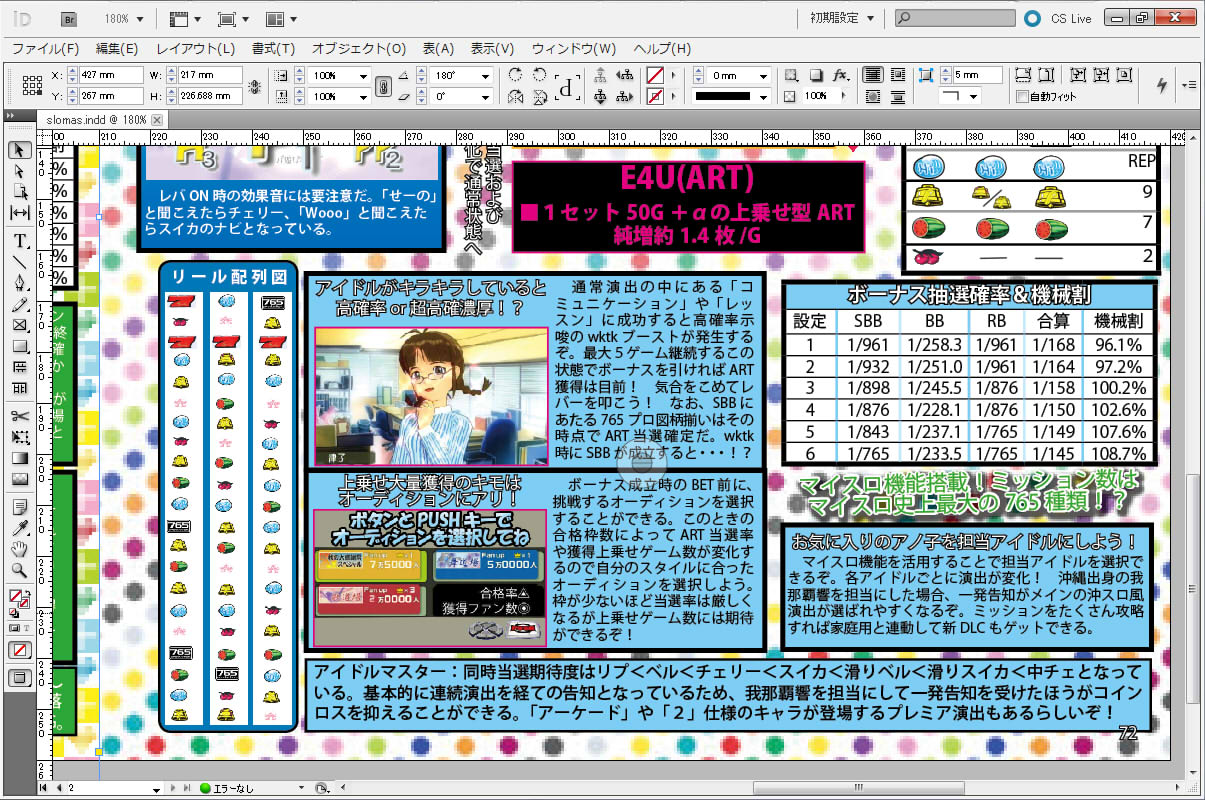
Task: Select the Direct Selection tool
Action: point(19,171)
